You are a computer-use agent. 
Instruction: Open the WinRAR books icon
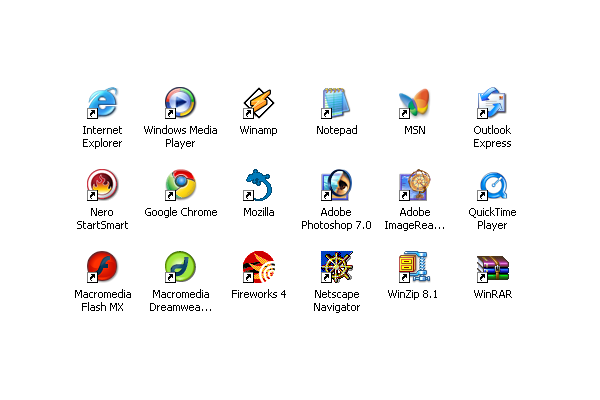[x=492, y=267]
